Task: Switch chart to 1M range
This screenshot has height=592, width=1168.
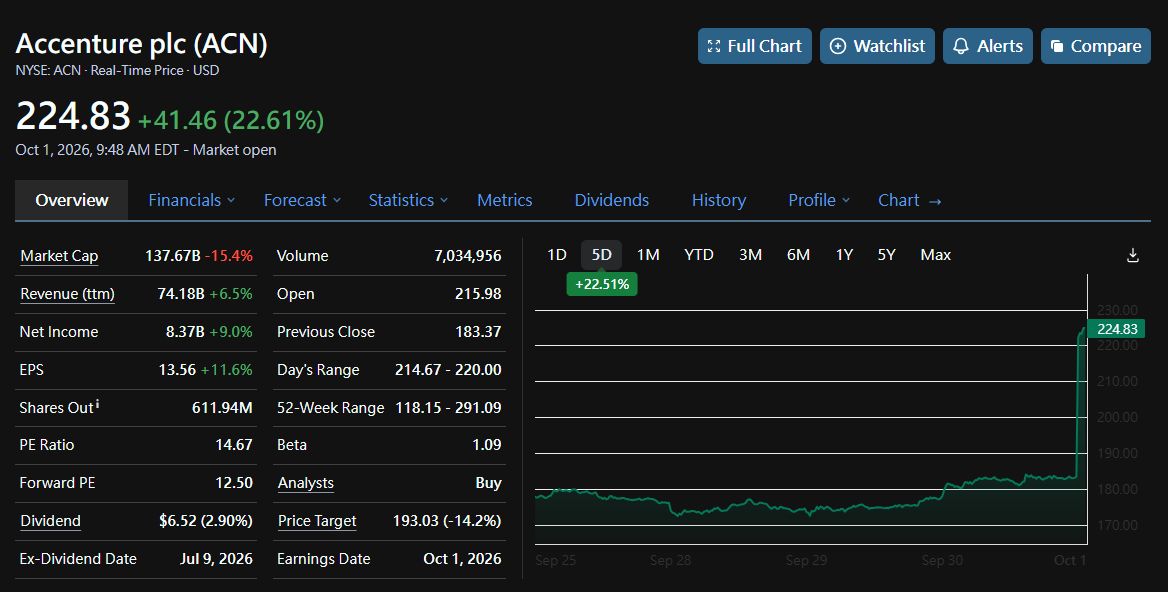Action: click(x=648, y=255)
